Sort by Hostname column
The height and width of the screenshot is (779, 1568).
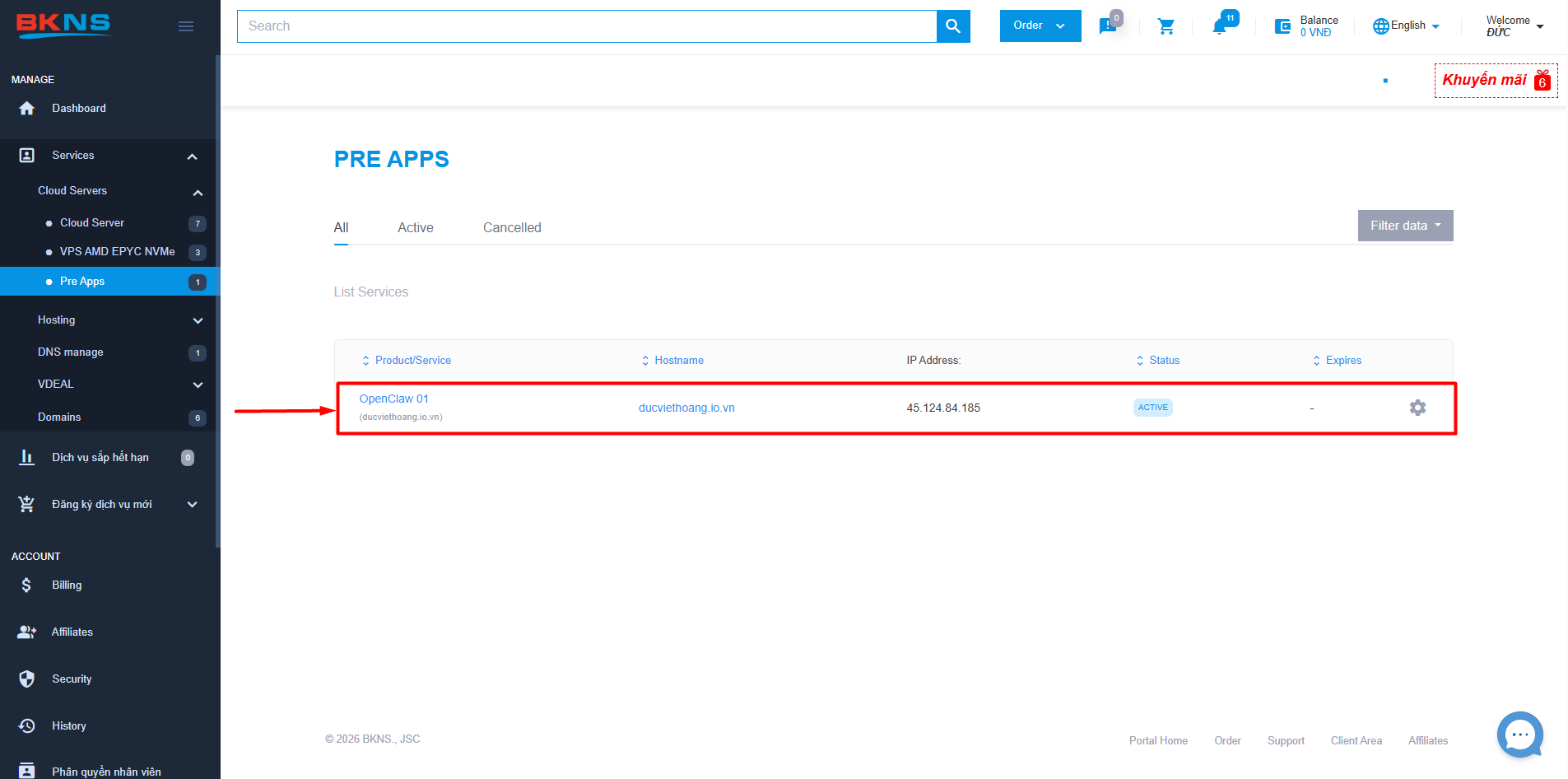click(672, 361)
